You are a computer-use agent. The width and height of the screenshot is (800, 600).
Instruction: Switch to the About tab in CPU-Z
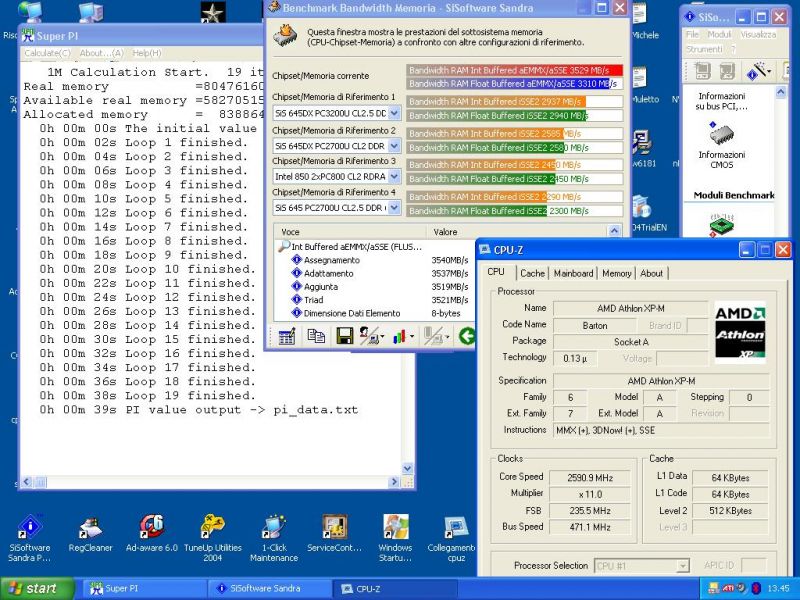click(x=652, y=273)
